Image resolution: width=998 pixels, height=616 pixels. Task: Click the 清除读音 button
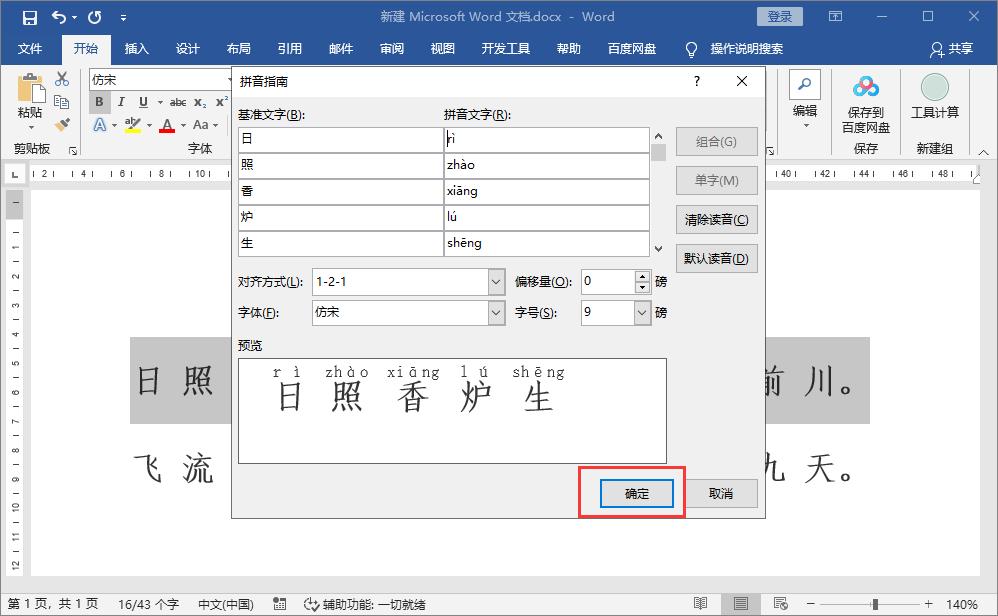point(716,219)
